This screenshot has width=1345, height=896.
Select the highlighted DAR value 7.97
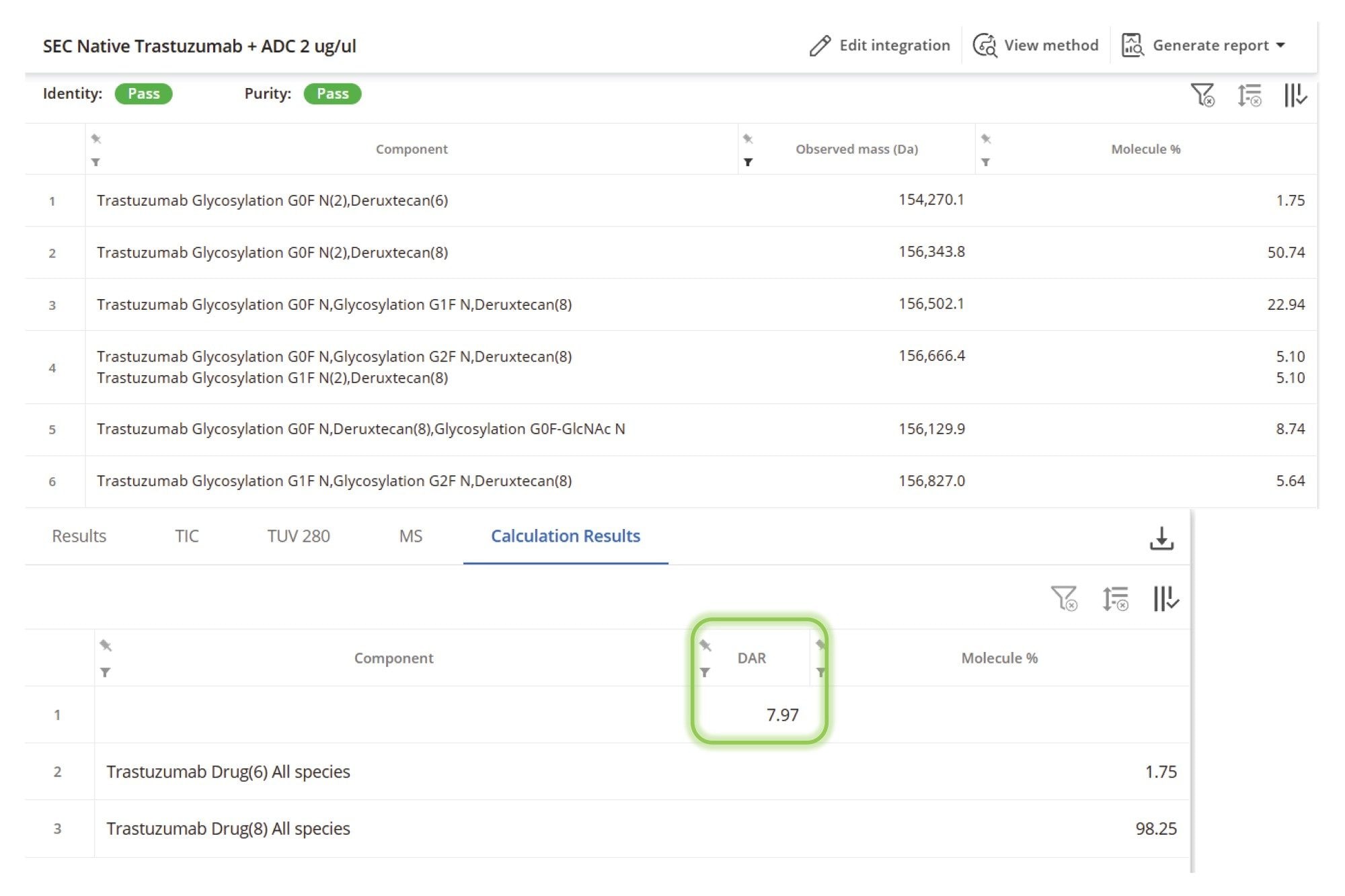tap(782, 715)
